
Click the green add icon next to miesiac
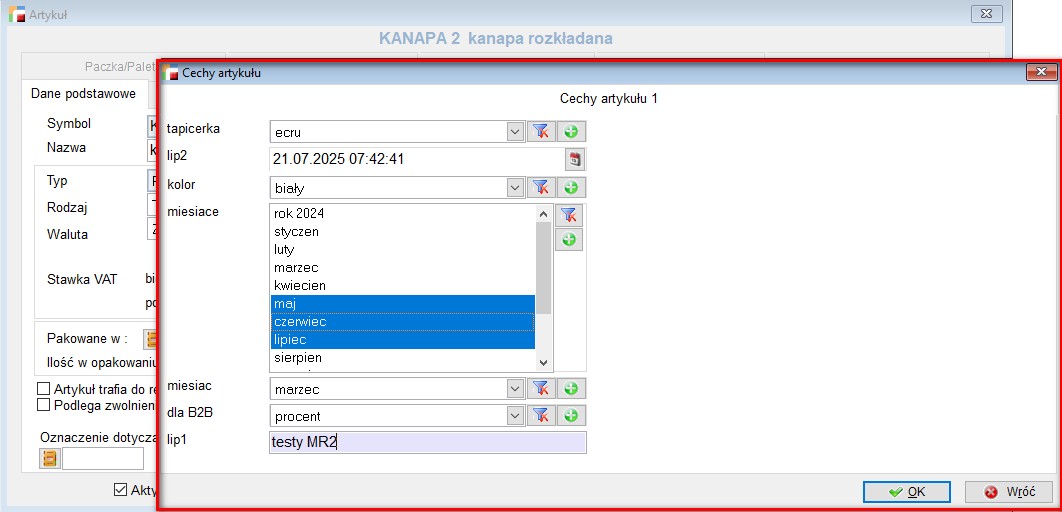pyautogui.click(x=571, y=388)
